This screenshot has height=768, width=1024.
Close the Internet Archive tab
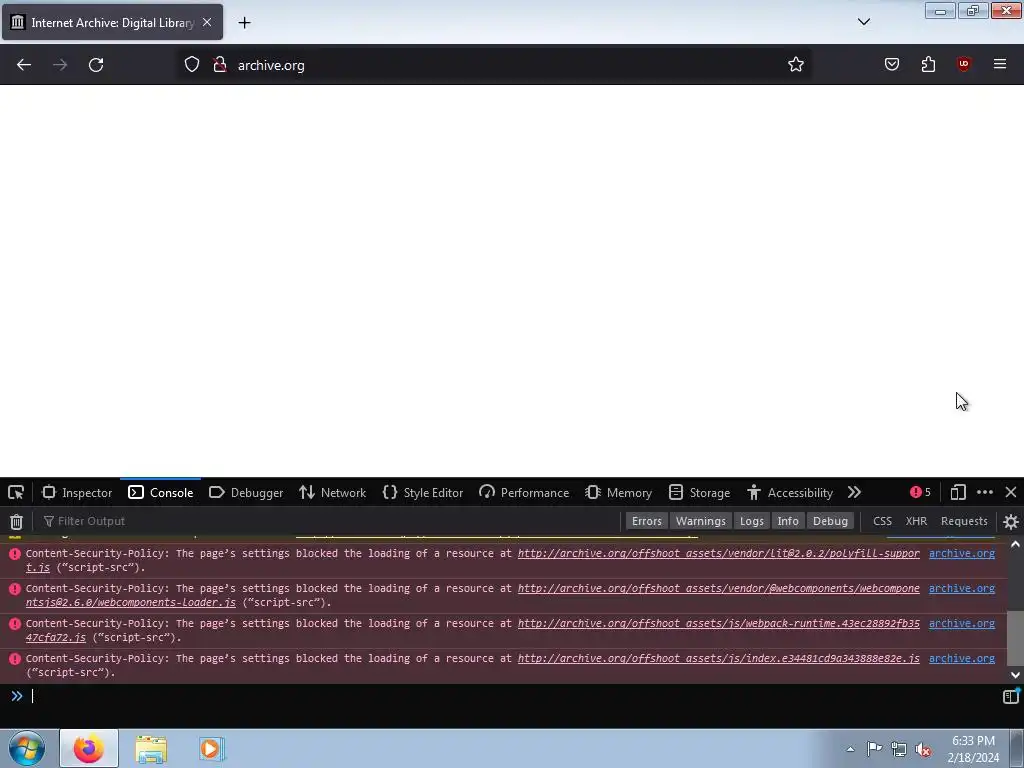click(207, 22)
